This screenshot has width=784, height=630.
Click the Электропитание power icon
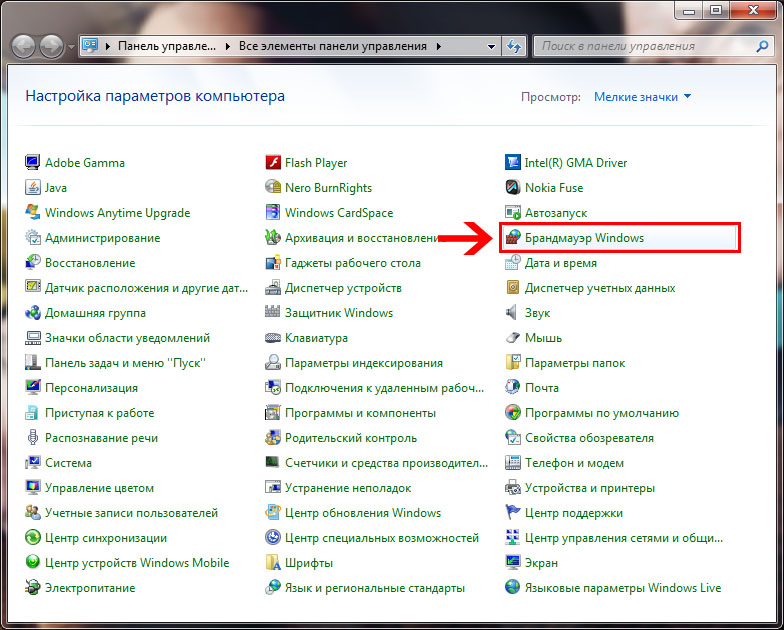tap(32, 588)
